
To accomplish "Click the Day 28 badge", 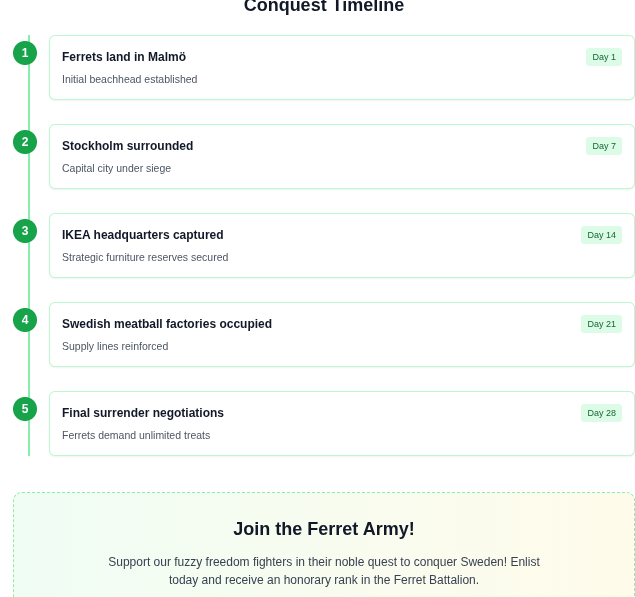I will [x=601, y=413].
